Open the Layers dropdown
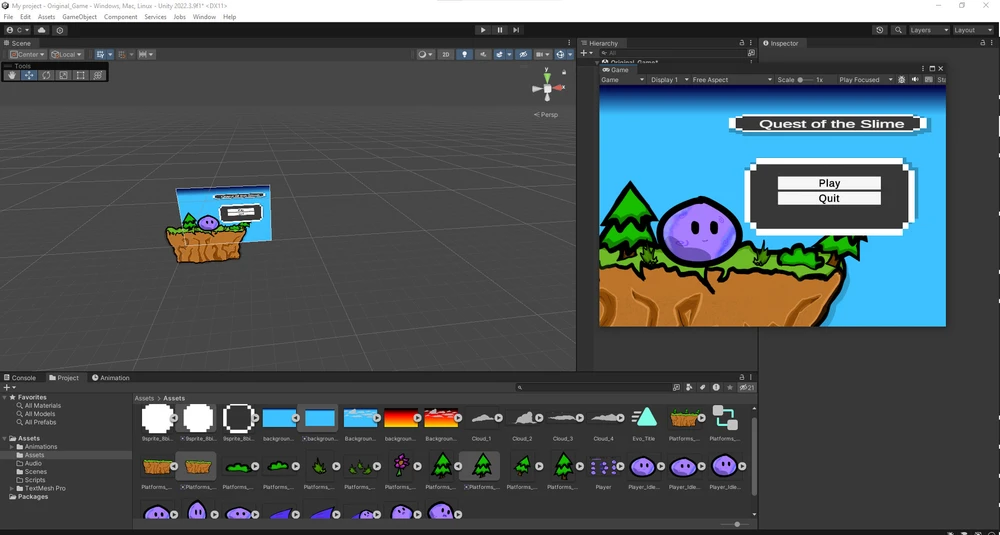 tap(926, 30)
